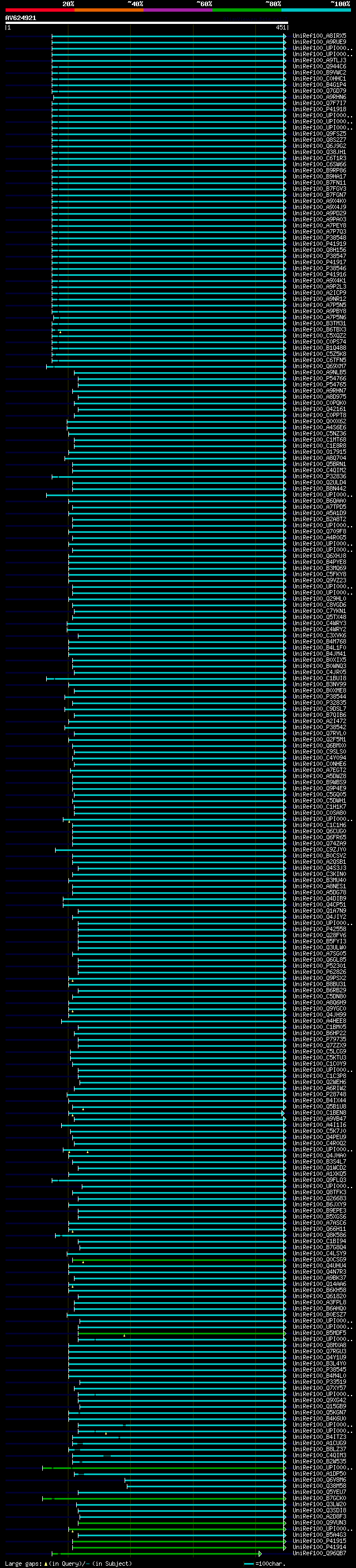Click the =100char. scale legend
This screenshot has height=1568, width=356.
coord(264,1563)
